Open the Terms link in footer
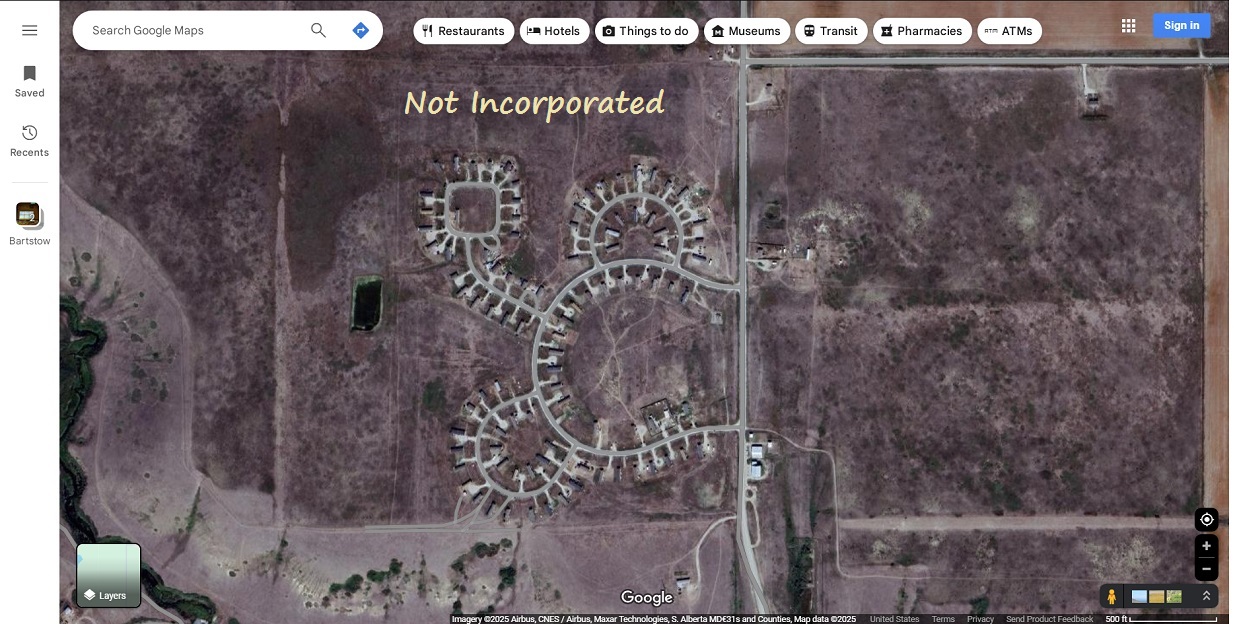Screen dimensions: 1235x624 943,619
